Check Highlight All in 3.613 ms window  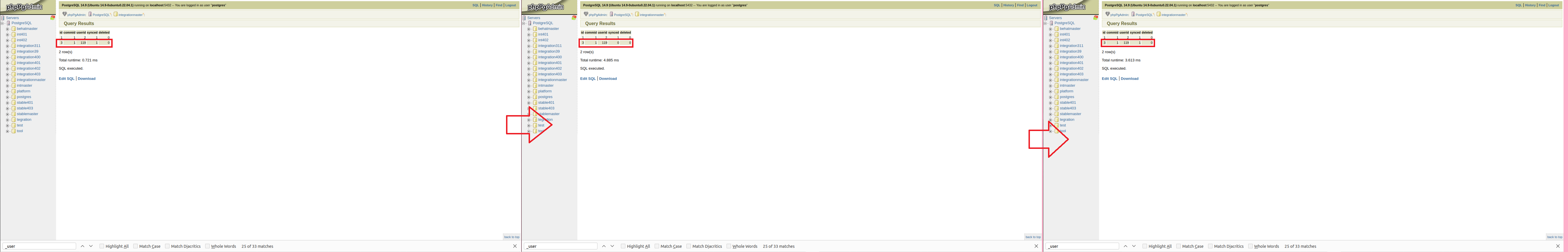[x=1146, y=246]
